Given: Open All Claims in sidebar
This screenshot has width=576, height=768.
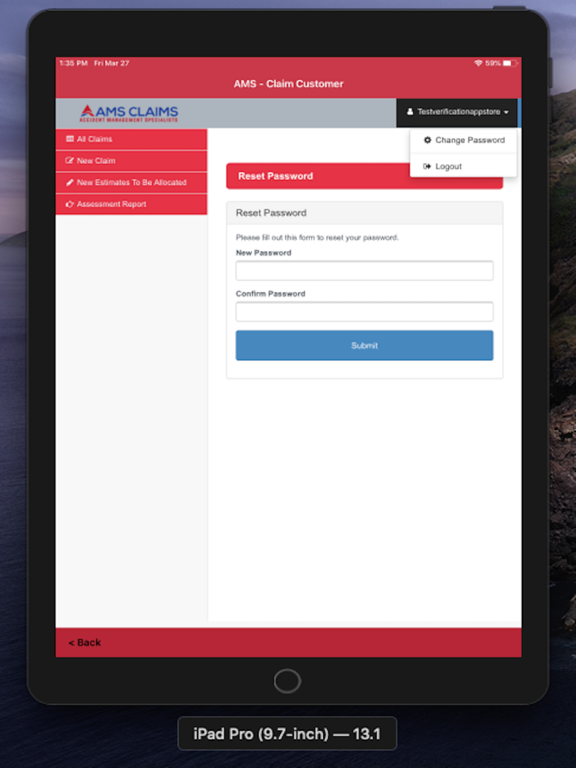Looking at the screenshot, I should [x=131, y=139].
